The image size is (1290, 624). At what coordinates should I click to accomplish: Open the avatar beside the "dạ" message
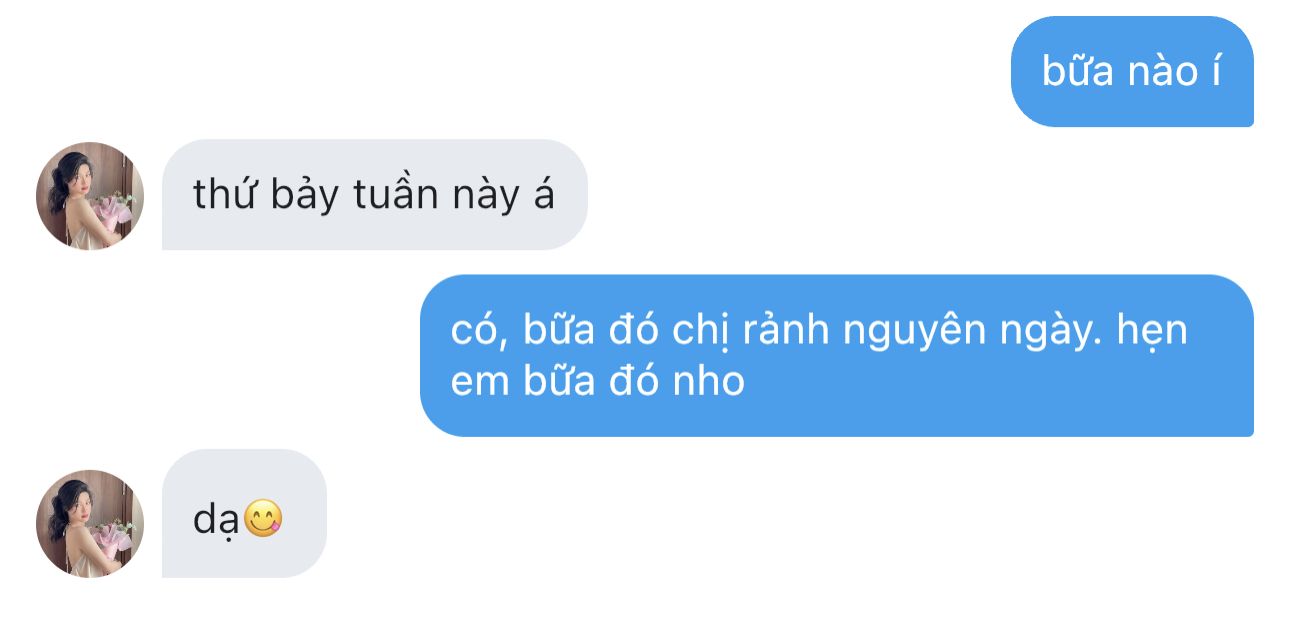tap(90, 523)
